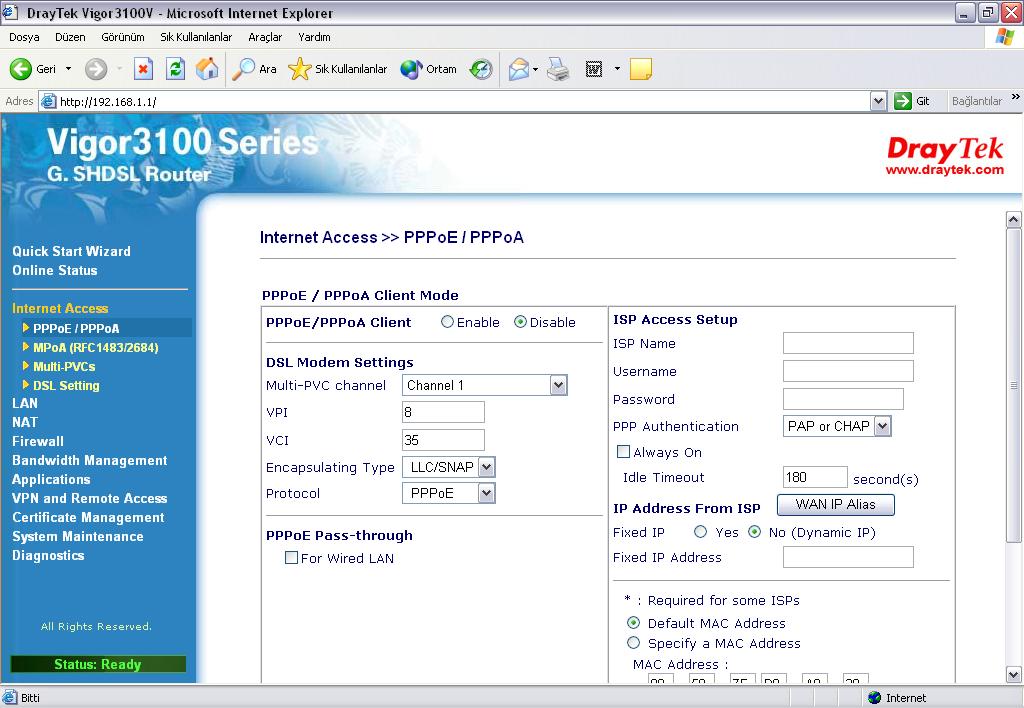Viewport: 1024px width, 708px height.
Task: Open the PPP Authentication dropdown
Action: (x=882, y=426)
